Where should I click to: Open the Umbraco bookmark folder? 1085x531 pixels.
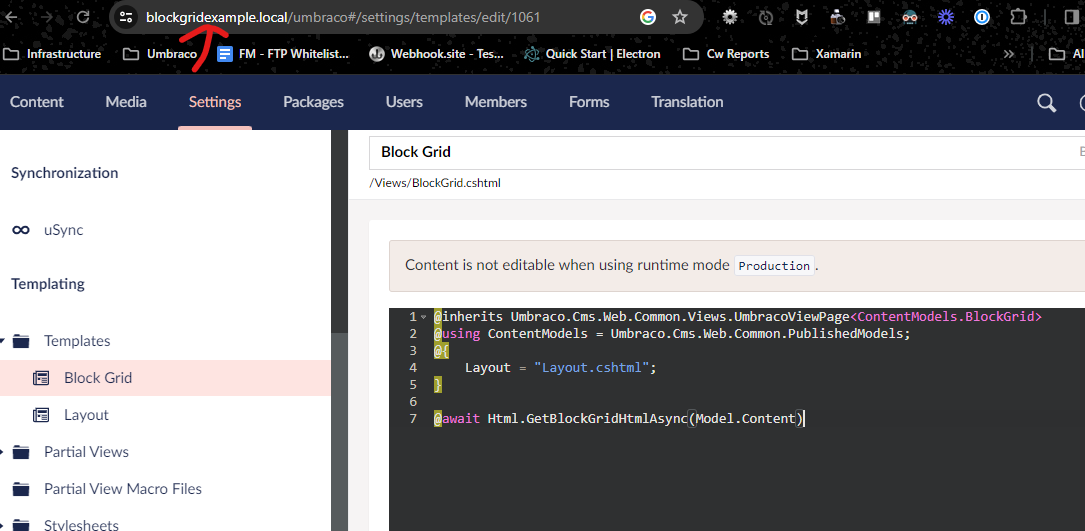click(x=160, y=54)
